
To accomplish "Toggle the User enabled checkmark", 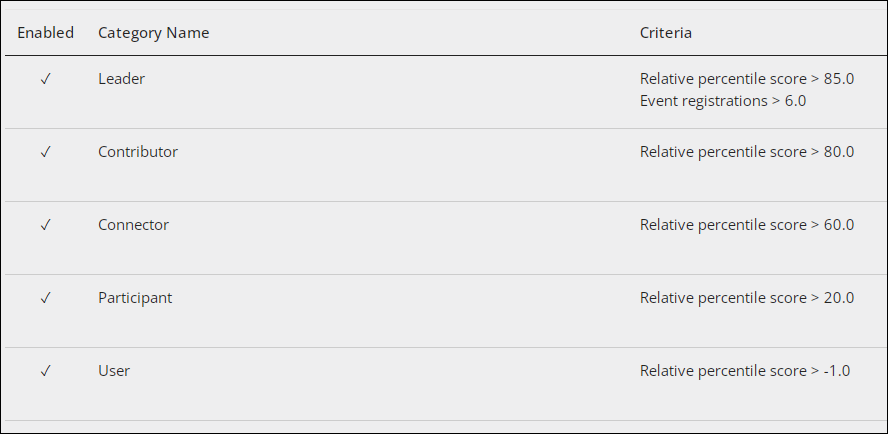I will coord(46,371).
